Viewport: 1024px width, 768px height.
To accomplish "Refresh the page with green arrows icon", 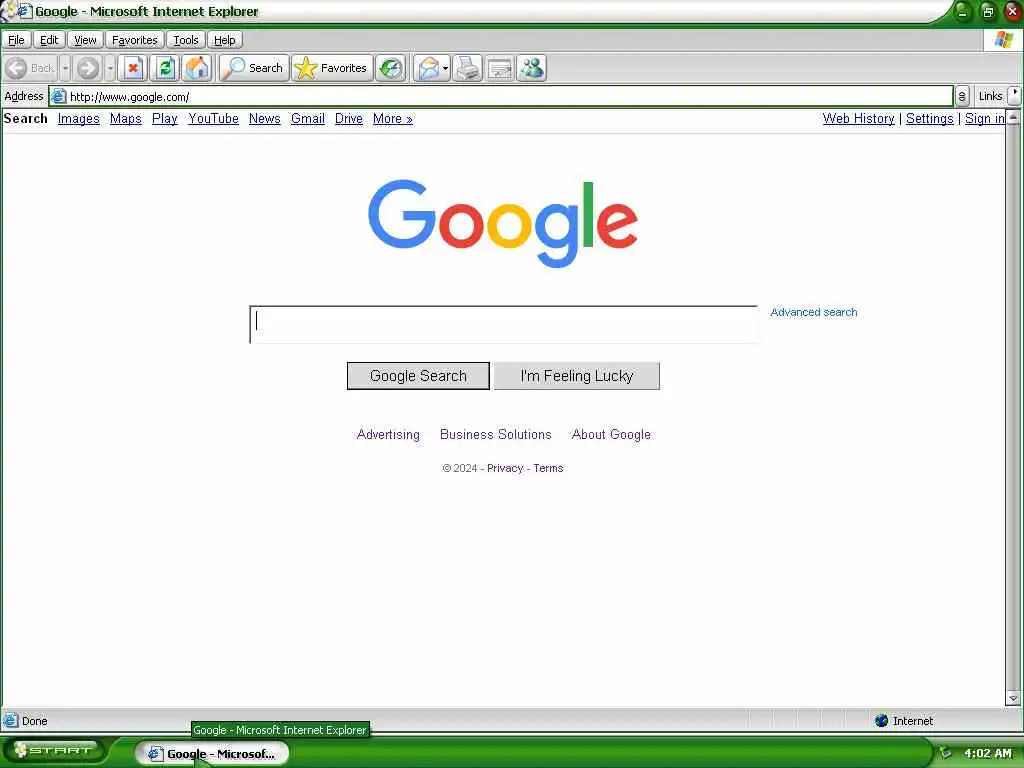I will [x=165, y=68].
